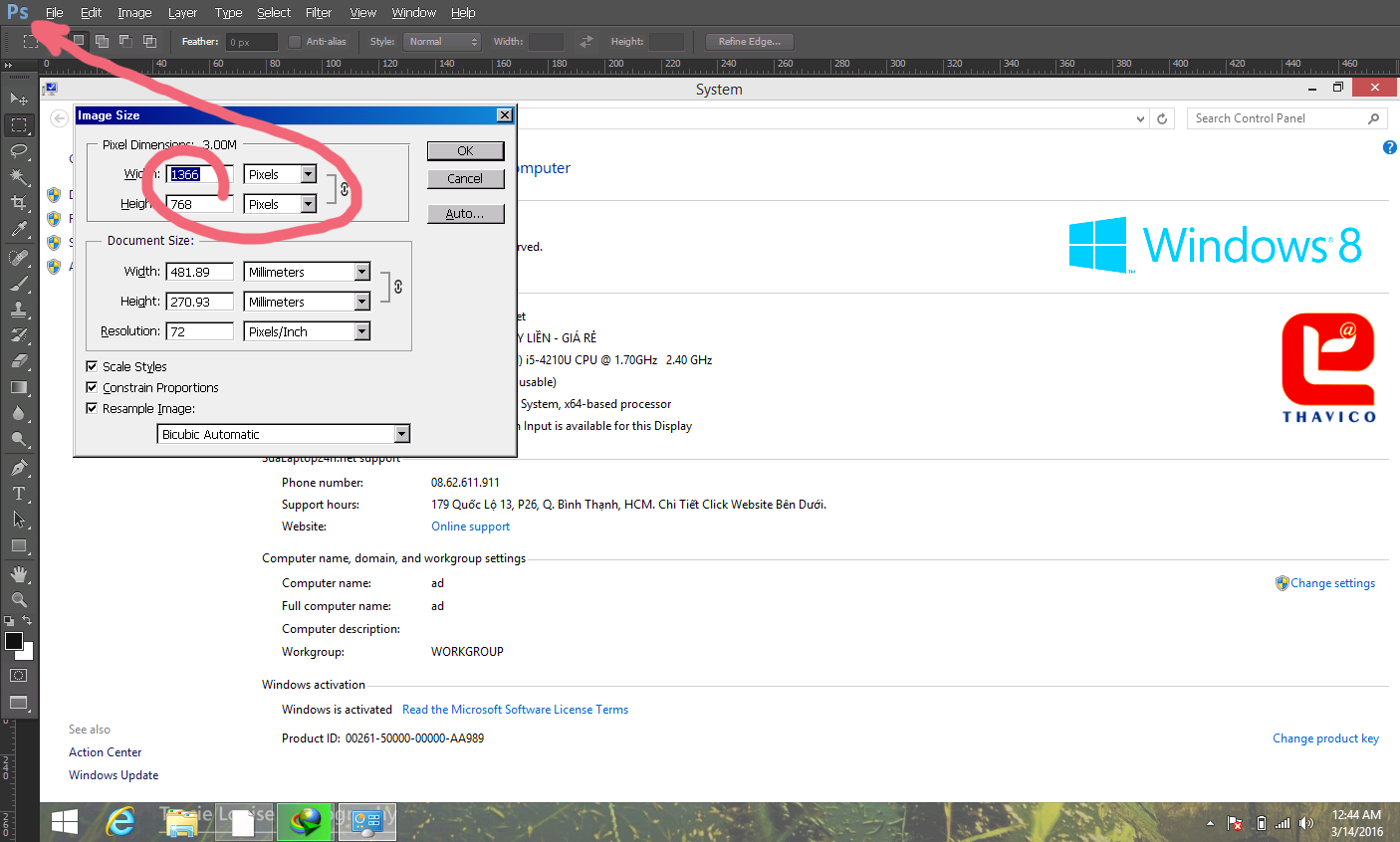
Task: Click the Auto... button
Action: click(465, 213)
